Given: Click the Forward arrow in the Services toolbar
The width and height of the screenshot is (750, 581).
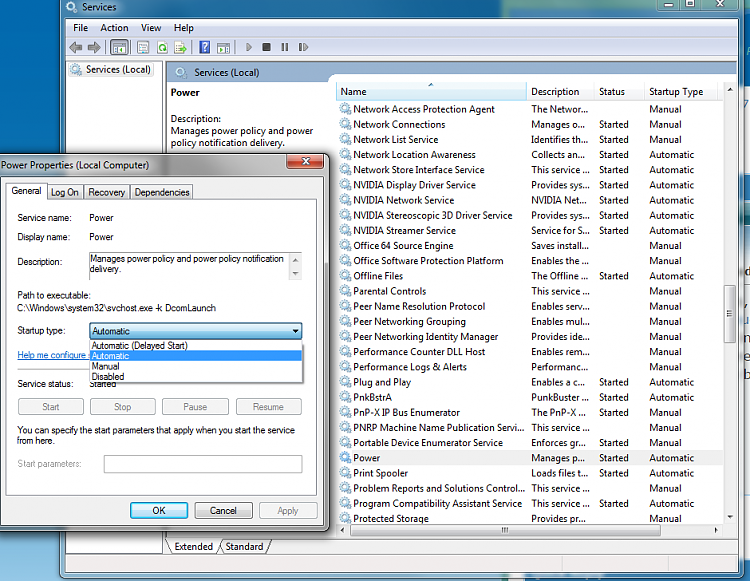Looking at the screenshot, I should click(x=94, y=47).
